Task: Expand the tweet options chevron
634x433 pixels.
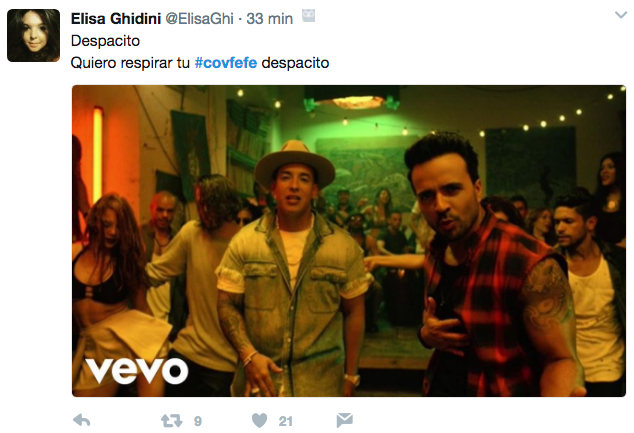Action: coord(621,15)
